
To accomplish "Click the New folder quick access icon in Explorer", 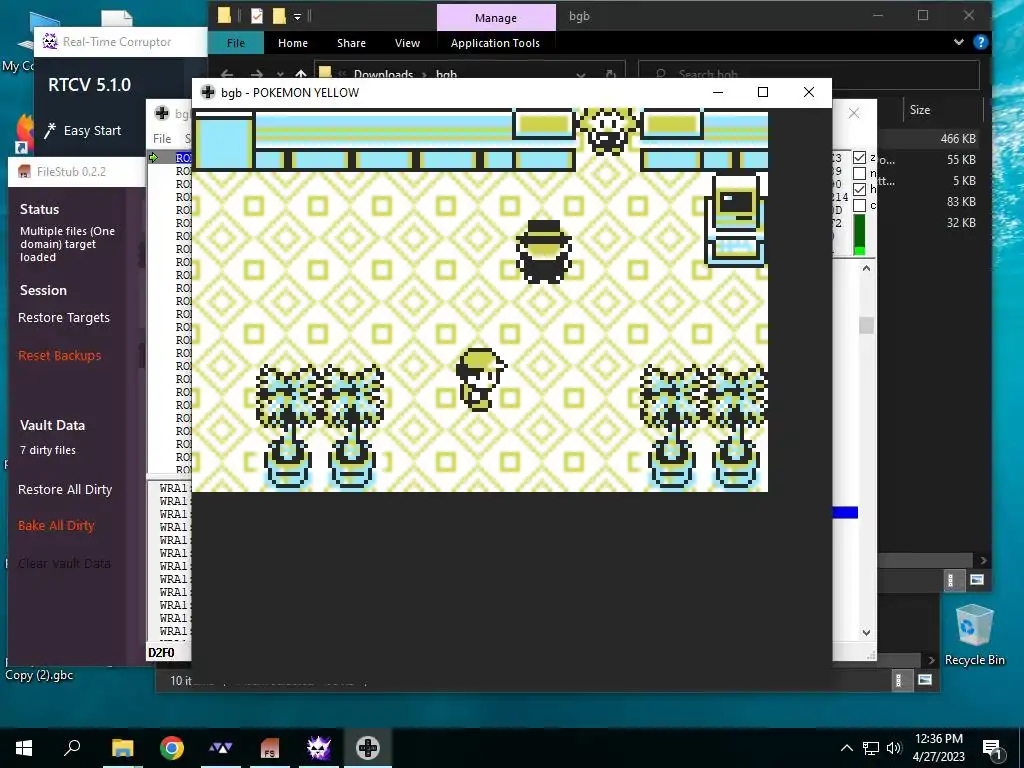I will [x=279, y=16].
